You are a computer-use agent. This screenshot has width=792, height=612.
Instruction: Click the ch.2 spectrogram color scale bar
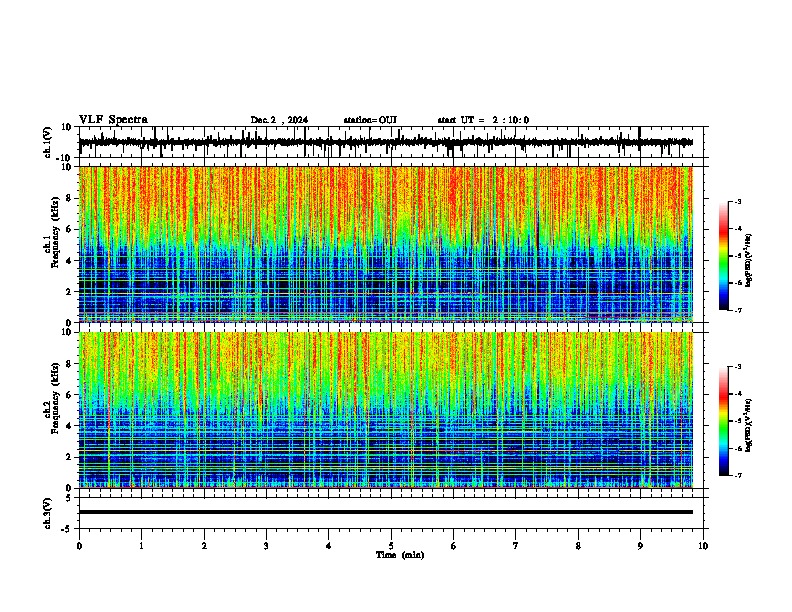[723, 421]
